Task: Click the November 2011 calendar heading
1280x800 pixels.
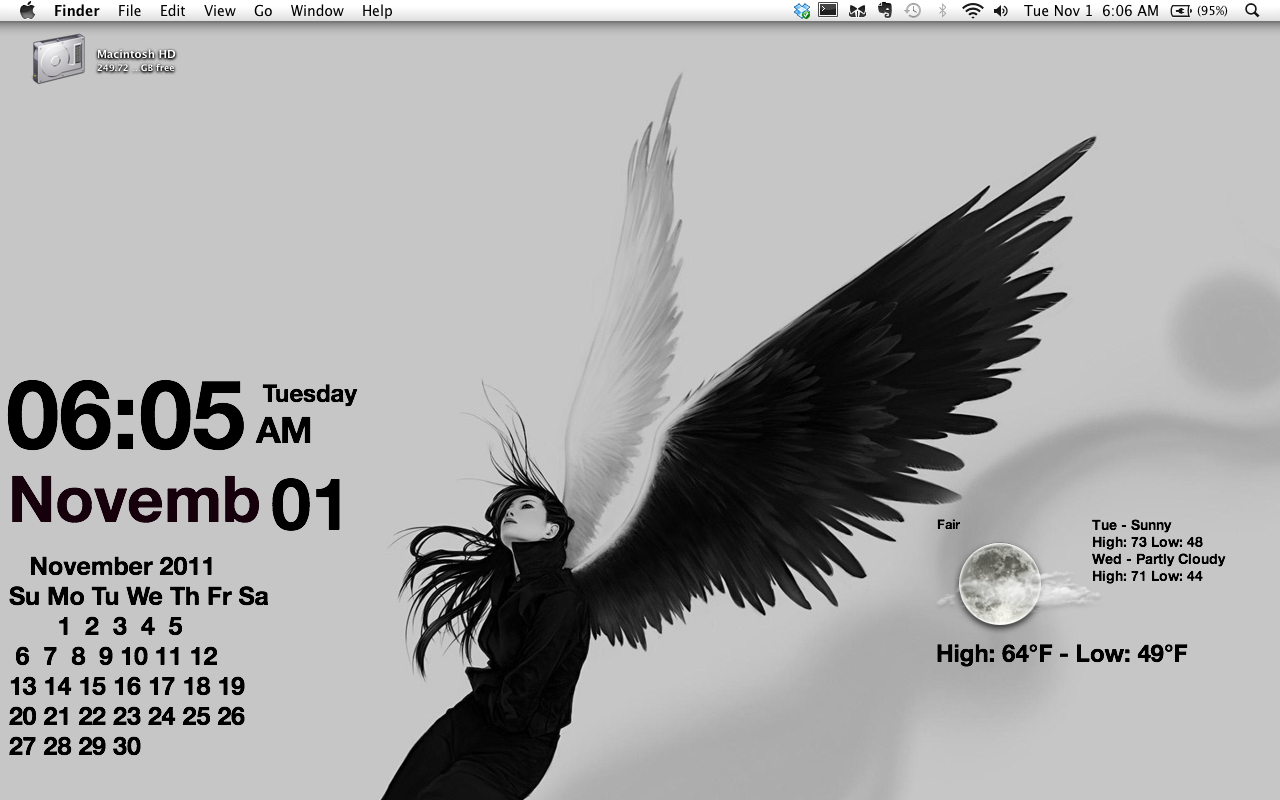Action: pyautogui.click(x=122, y=567)
